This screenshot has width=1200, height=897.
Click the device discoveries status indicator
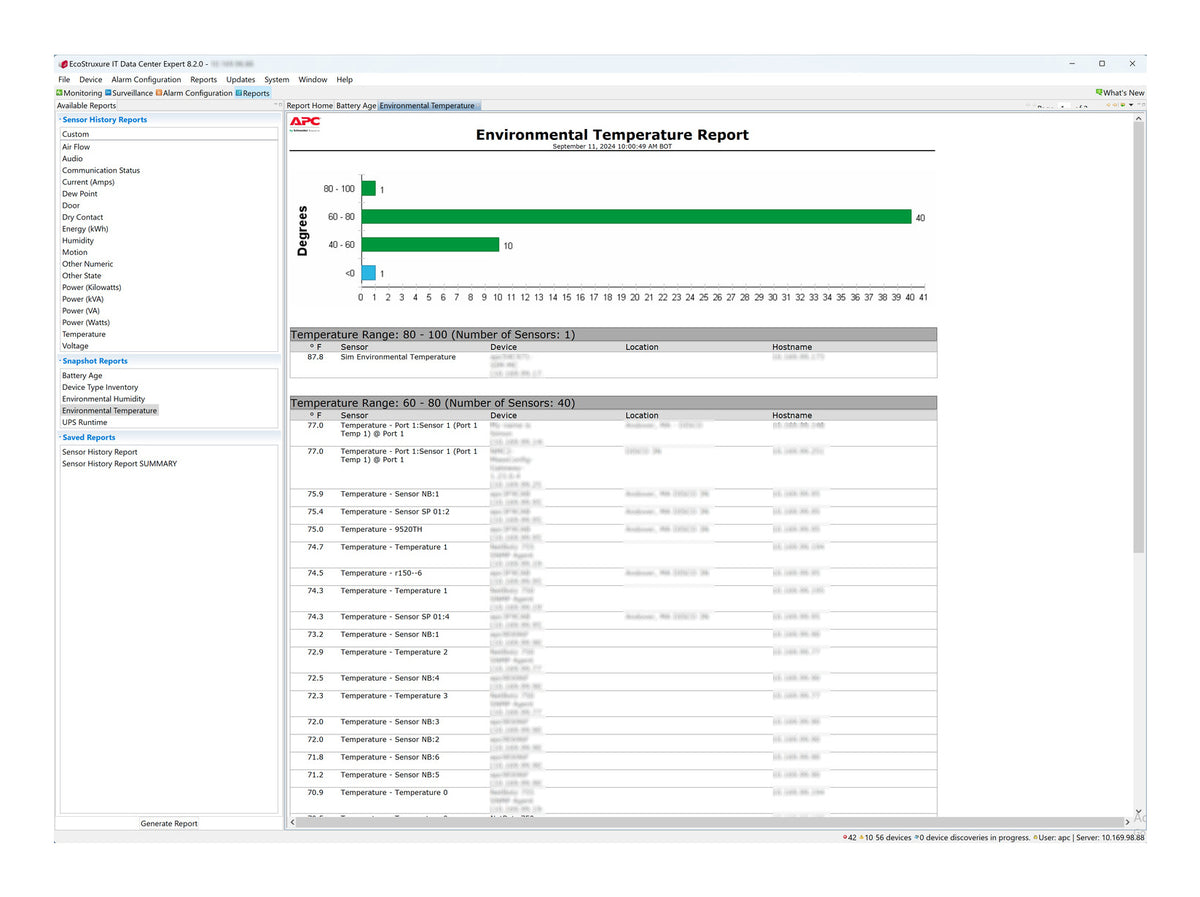[x=974, y=838]
